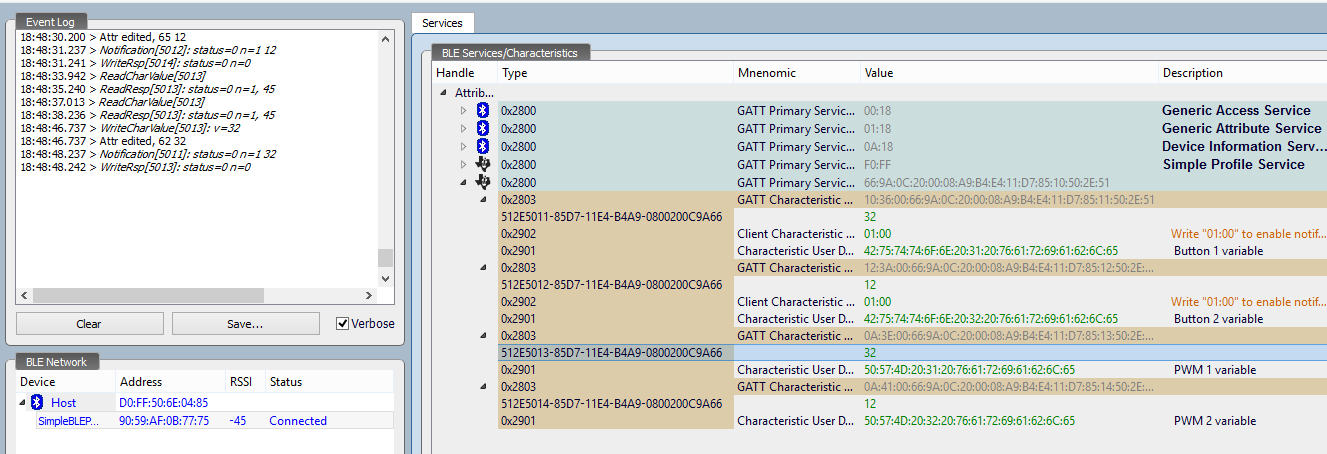Click RSSI value -45
The width and height of the screenshot is (1327, 454).
(238, 421)
